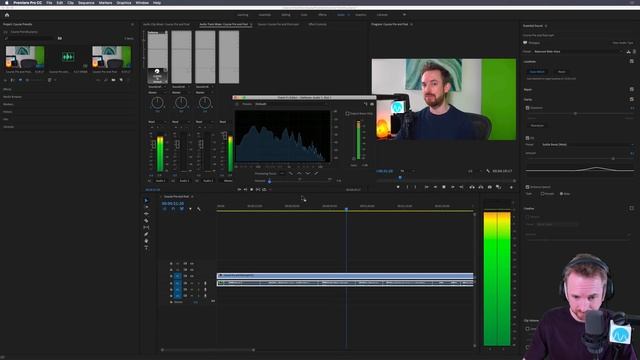Click the Home icon
This screenshot has height=360, width=640.
tap(7, 15)
